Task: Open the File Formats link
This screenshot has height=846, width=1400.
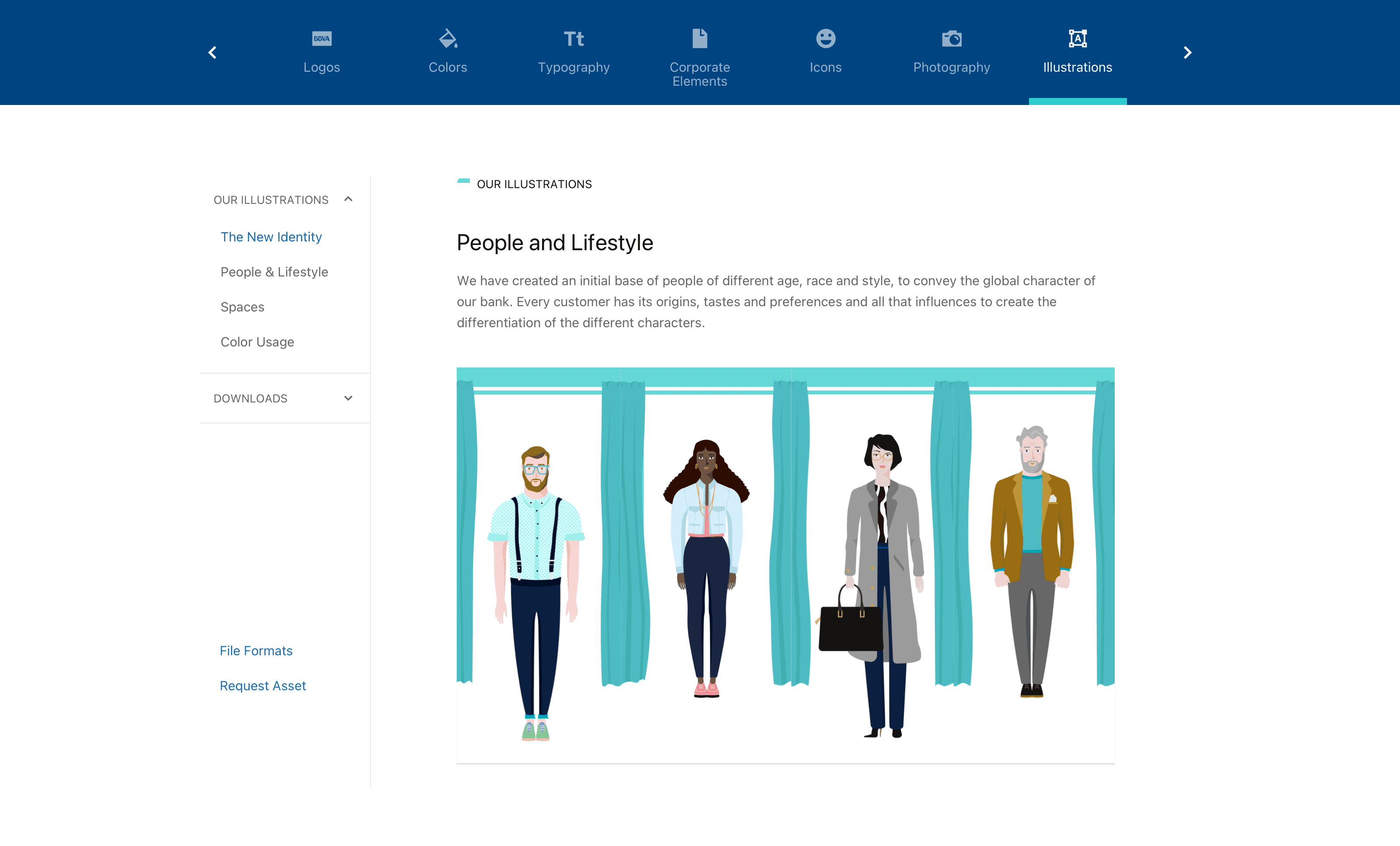Action: coord(256,651)
